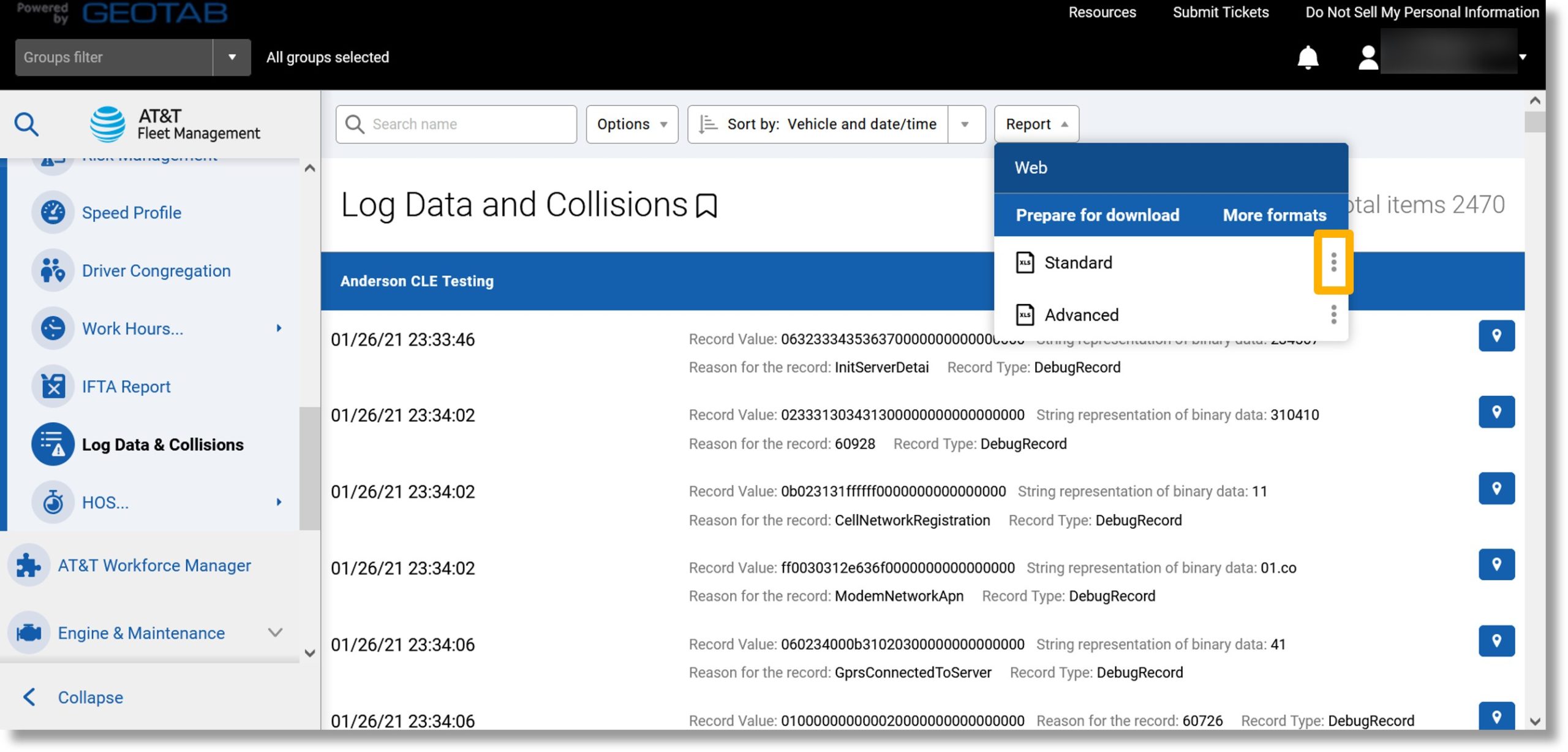The height and width of the screenshot is (752, 1568).
Task: Select the More formats tab
Action: pyautogui.click(x=1274, y=215)
